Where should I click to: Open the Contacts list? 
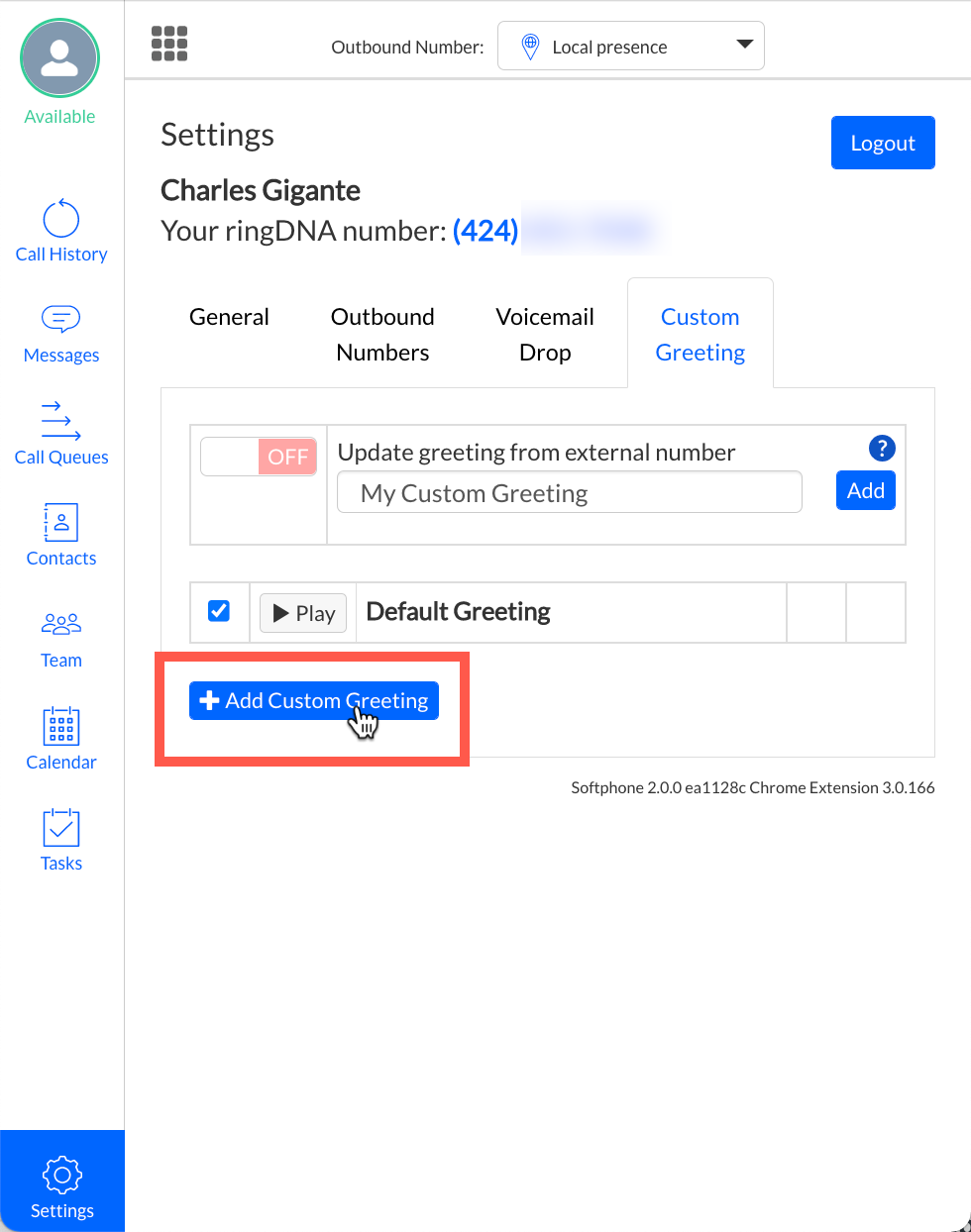coord(61,536)
